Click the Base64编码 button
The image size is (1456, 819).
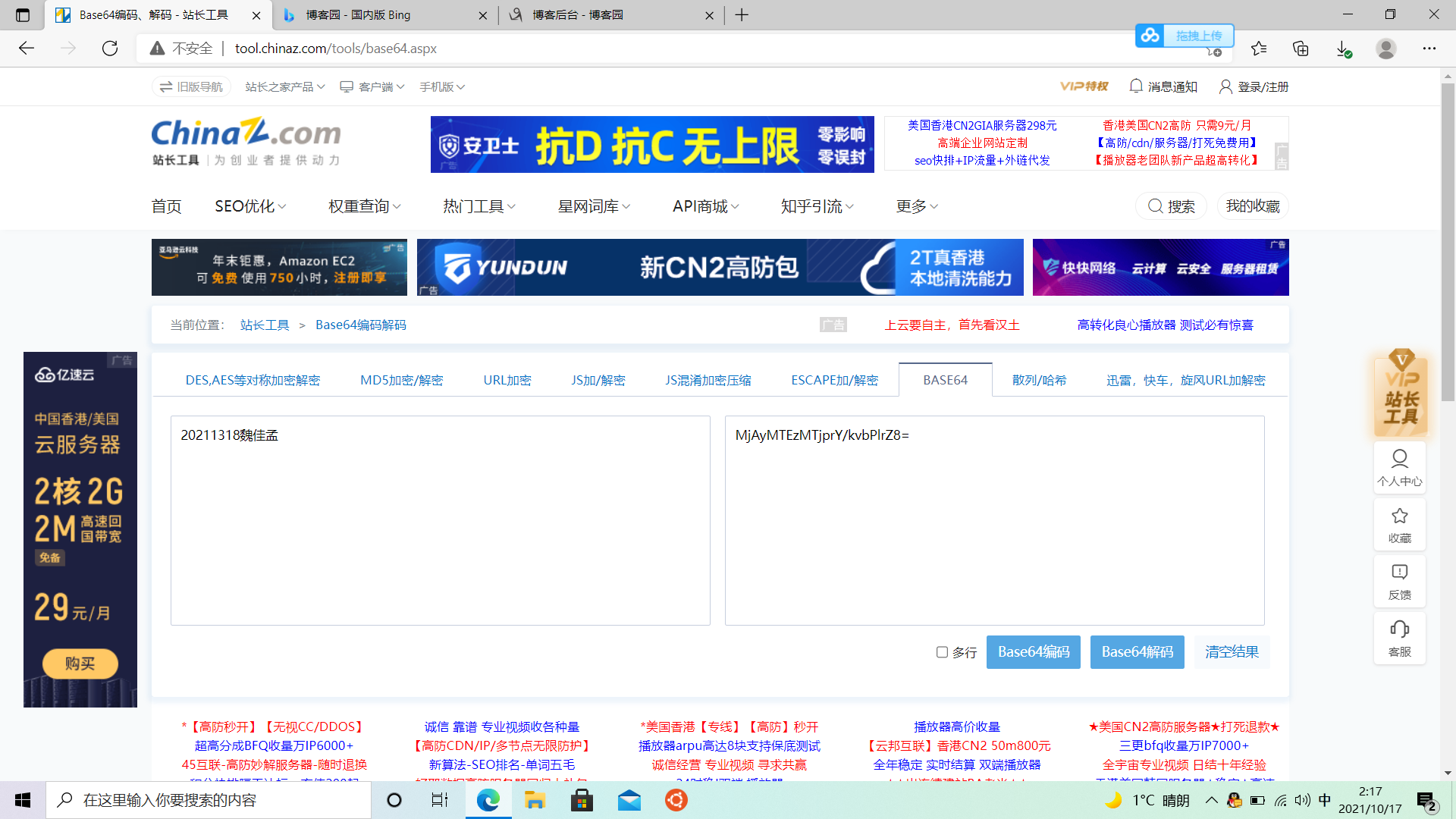point(1033,652)
